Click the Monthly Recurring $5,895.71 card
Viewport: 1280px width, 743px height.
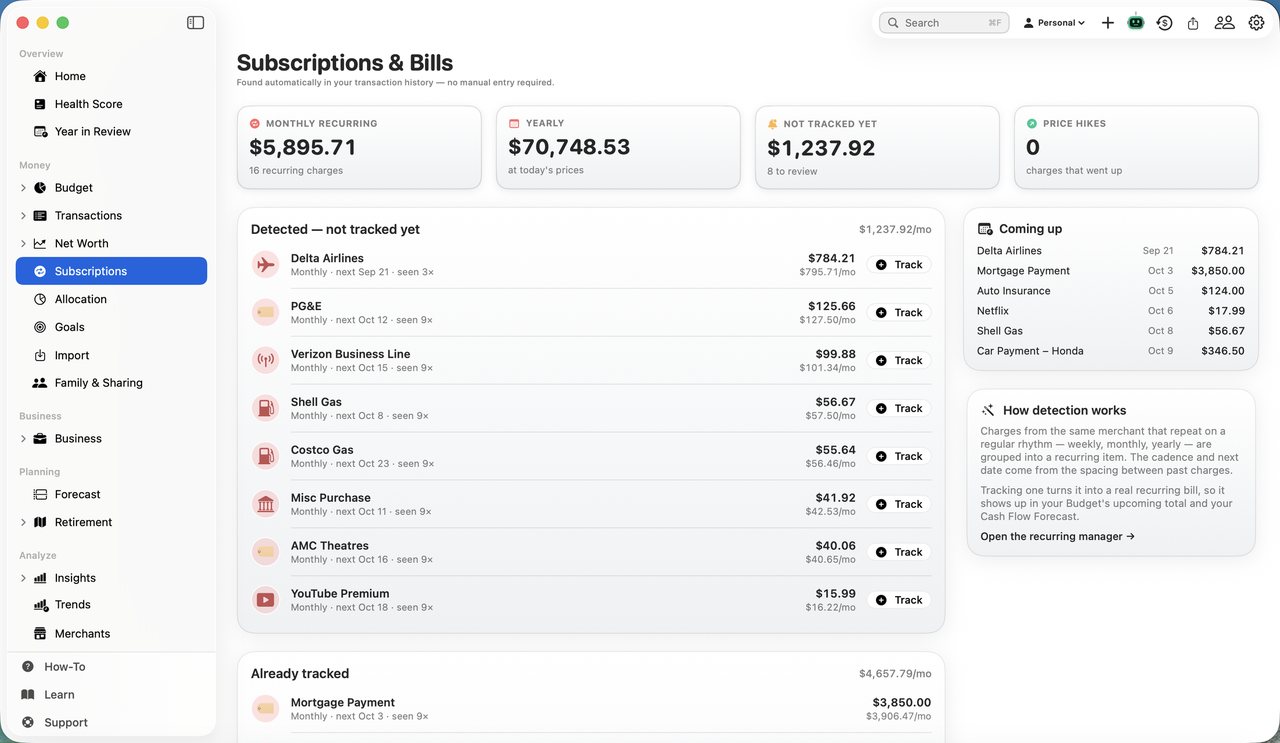click(x=359, y=147)
